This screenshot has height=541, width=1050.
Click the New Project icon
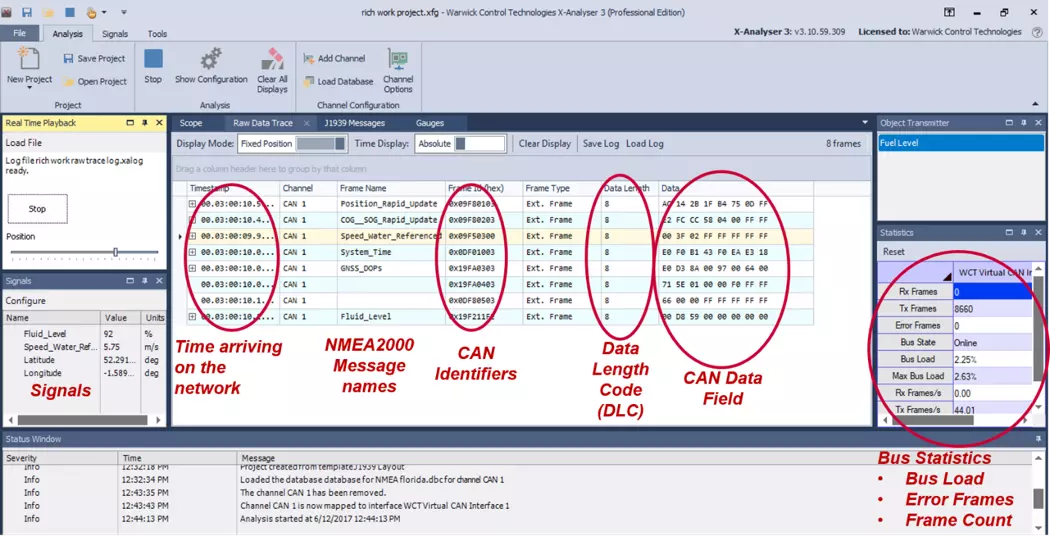click(29, 61)
